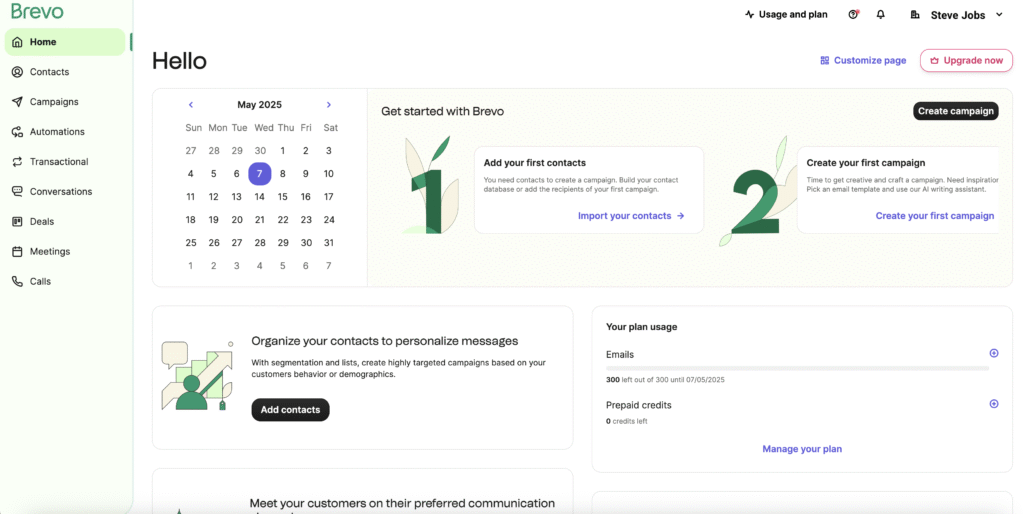
Task: Click the Create campaign button
Action: click(x=955, y=111)
